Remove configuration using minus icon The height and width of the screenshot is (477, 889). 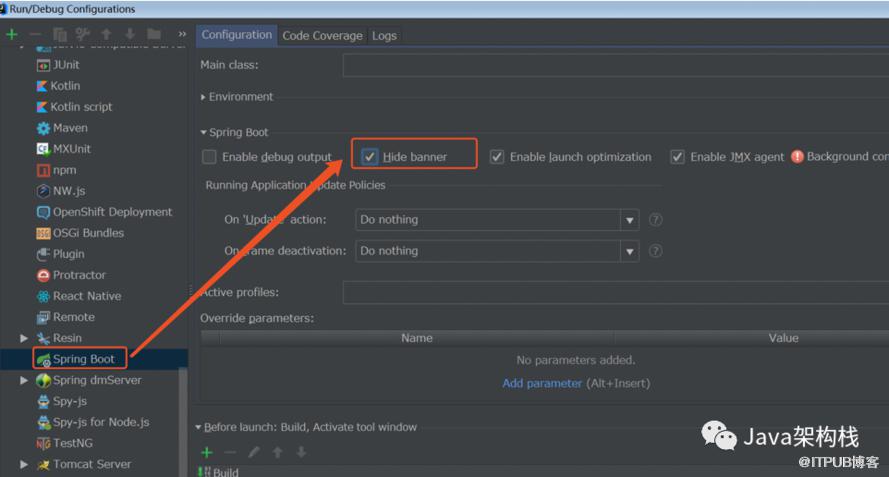[x=35, y=34]
